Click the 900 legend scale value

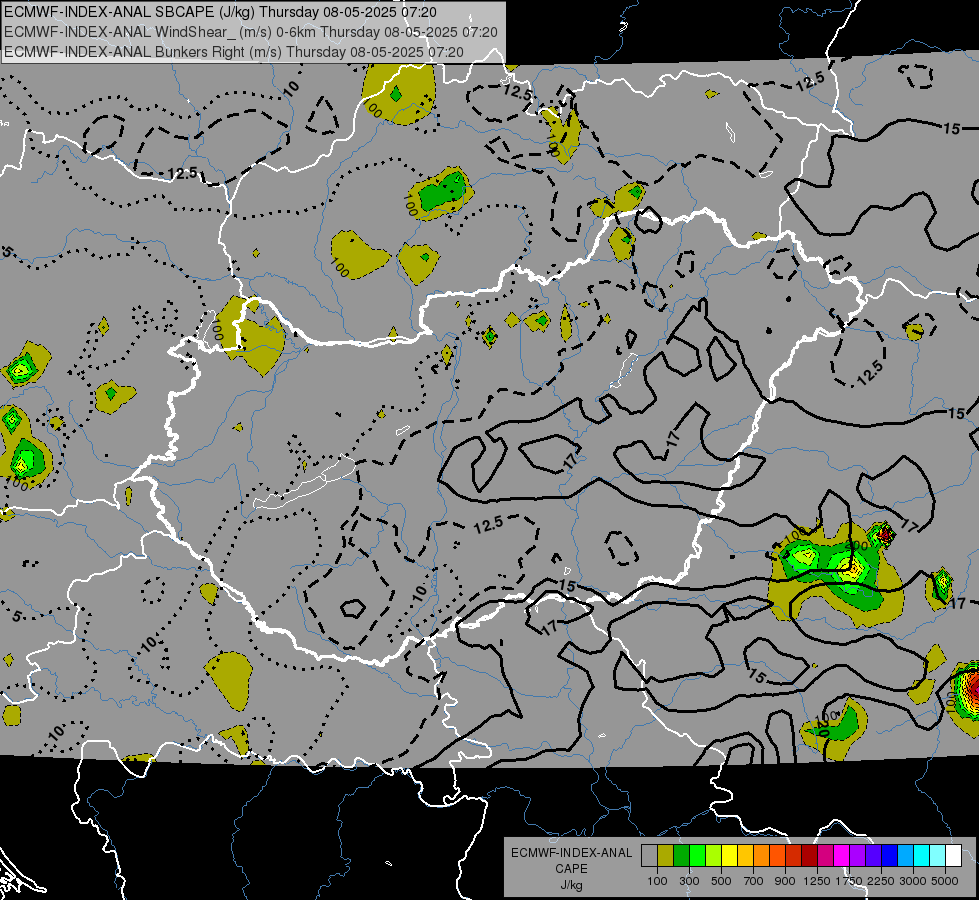(x=785, y=881)
